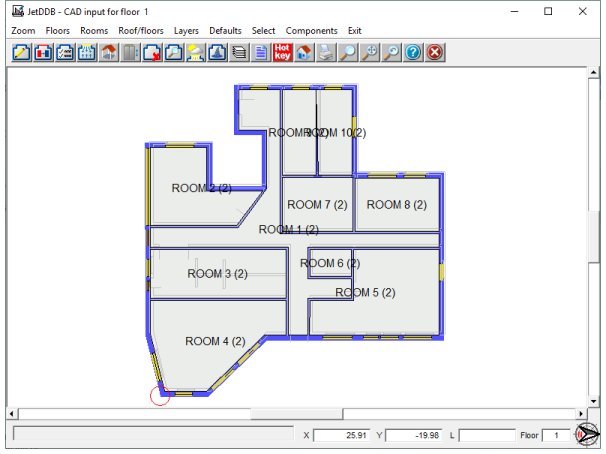
Task: Click the horizontal scrollbar thumb
Action: (296, 414)
